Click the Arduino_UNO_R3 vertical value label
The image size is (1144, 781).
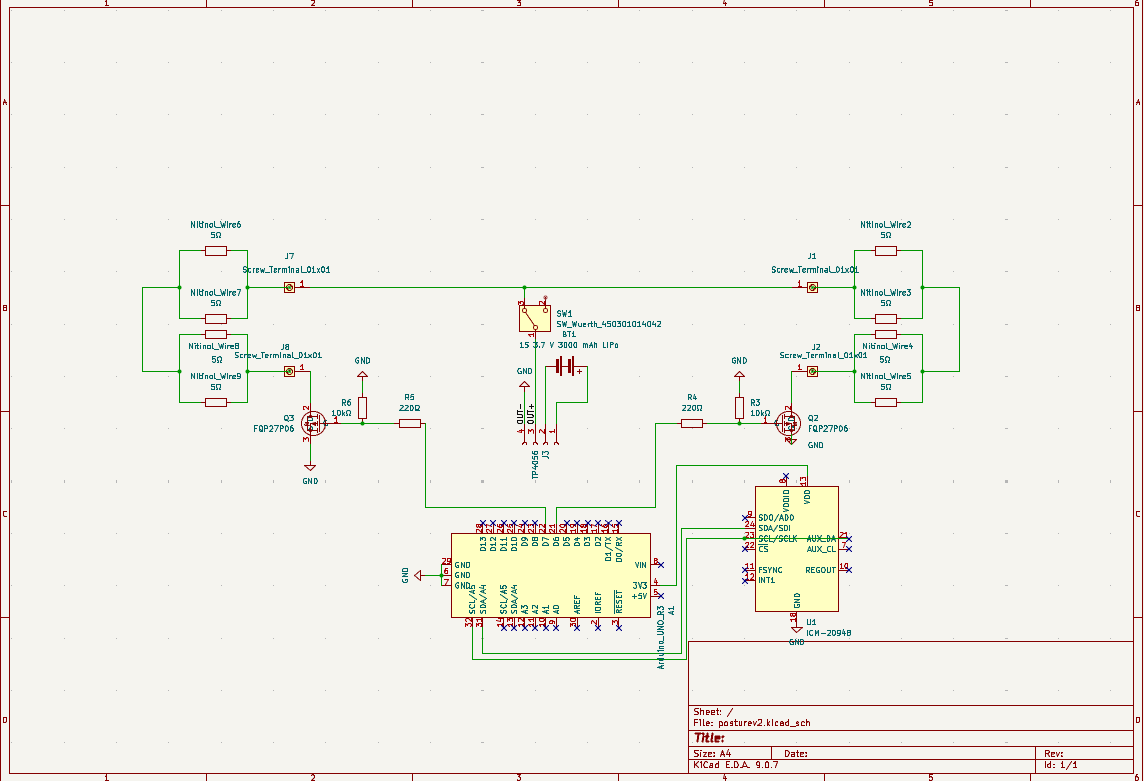coord(661,637)
